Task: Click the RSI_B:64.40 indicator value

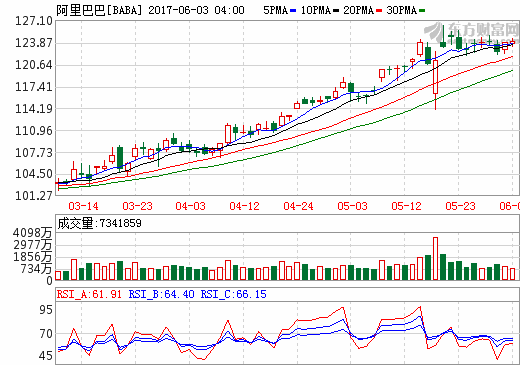Action: 161,294
